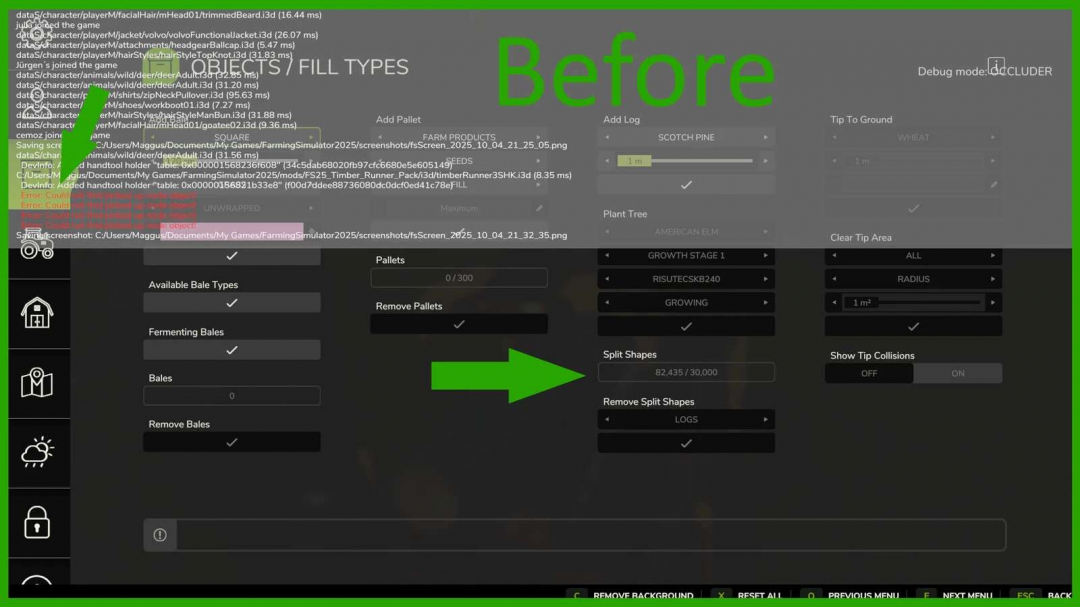Open the barn placeables sidebar icon
The image size is (1080, 607).
(39, 313)
